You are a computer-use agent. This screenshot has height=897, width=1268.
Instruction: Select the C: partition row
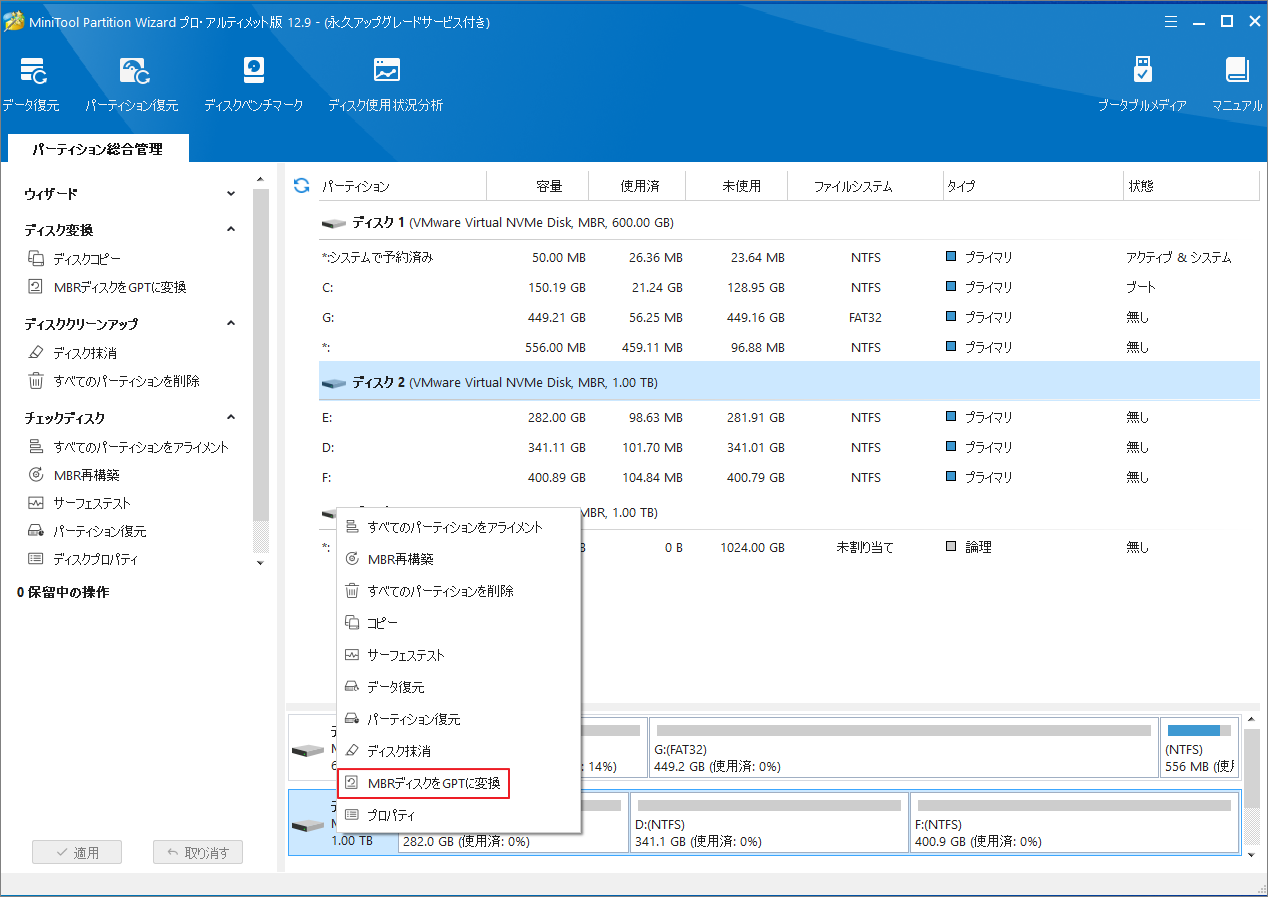point(789,287)
